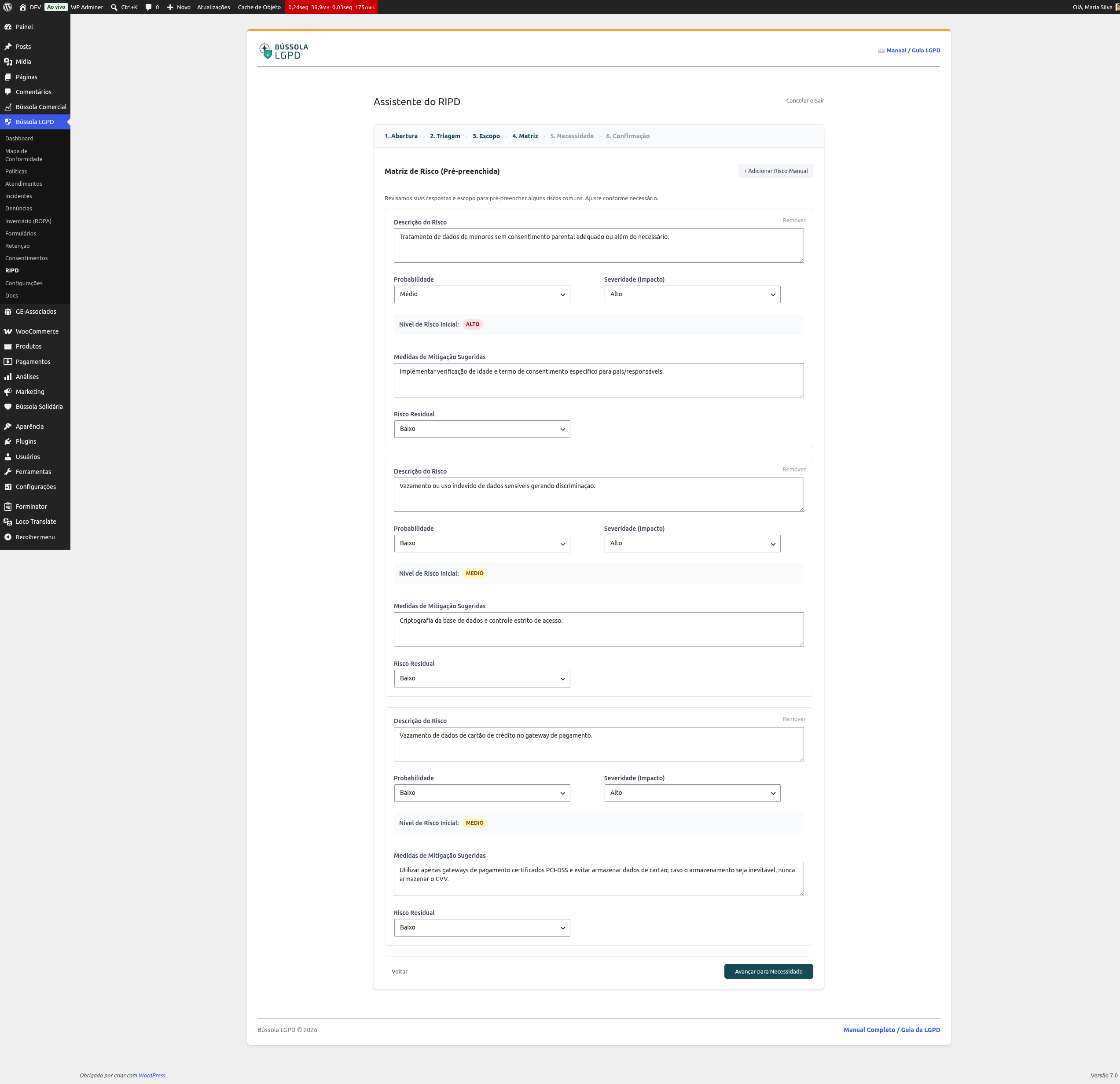Open Plugins plug icon
This screenshot has width=1120, height=1084.
[8, 441]
